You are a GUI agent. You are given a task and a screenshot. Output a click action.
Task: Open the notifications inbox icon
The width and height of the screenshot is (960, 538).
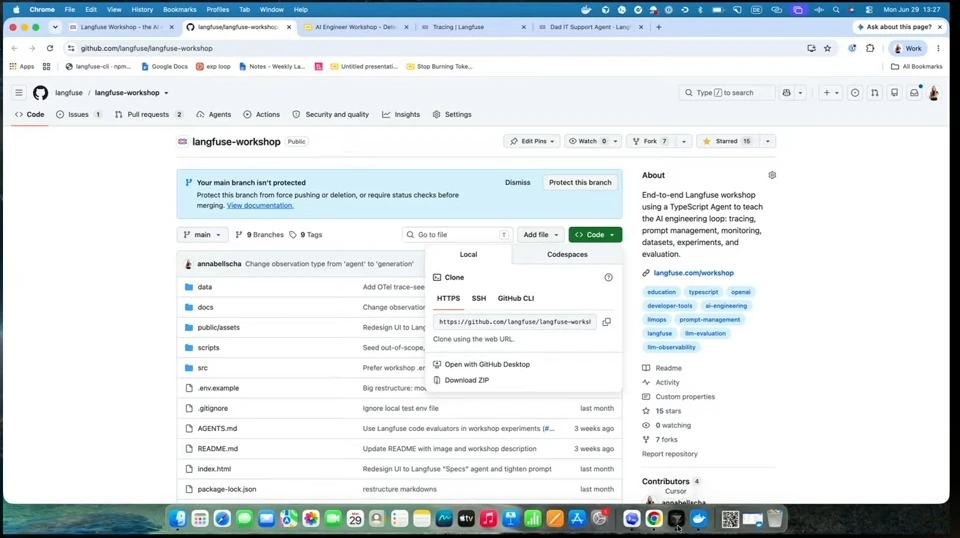click(913, 93)
